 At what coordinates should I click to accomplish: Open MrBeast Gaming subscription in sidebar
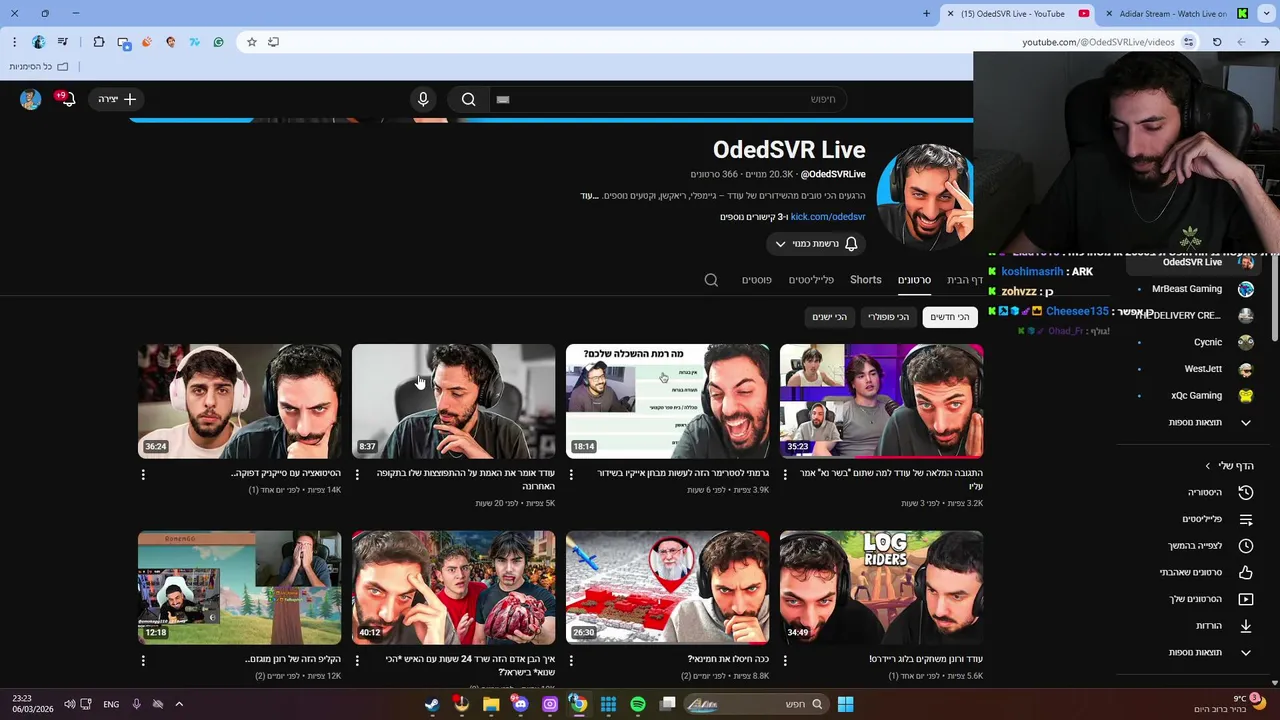pos(1195,289)
